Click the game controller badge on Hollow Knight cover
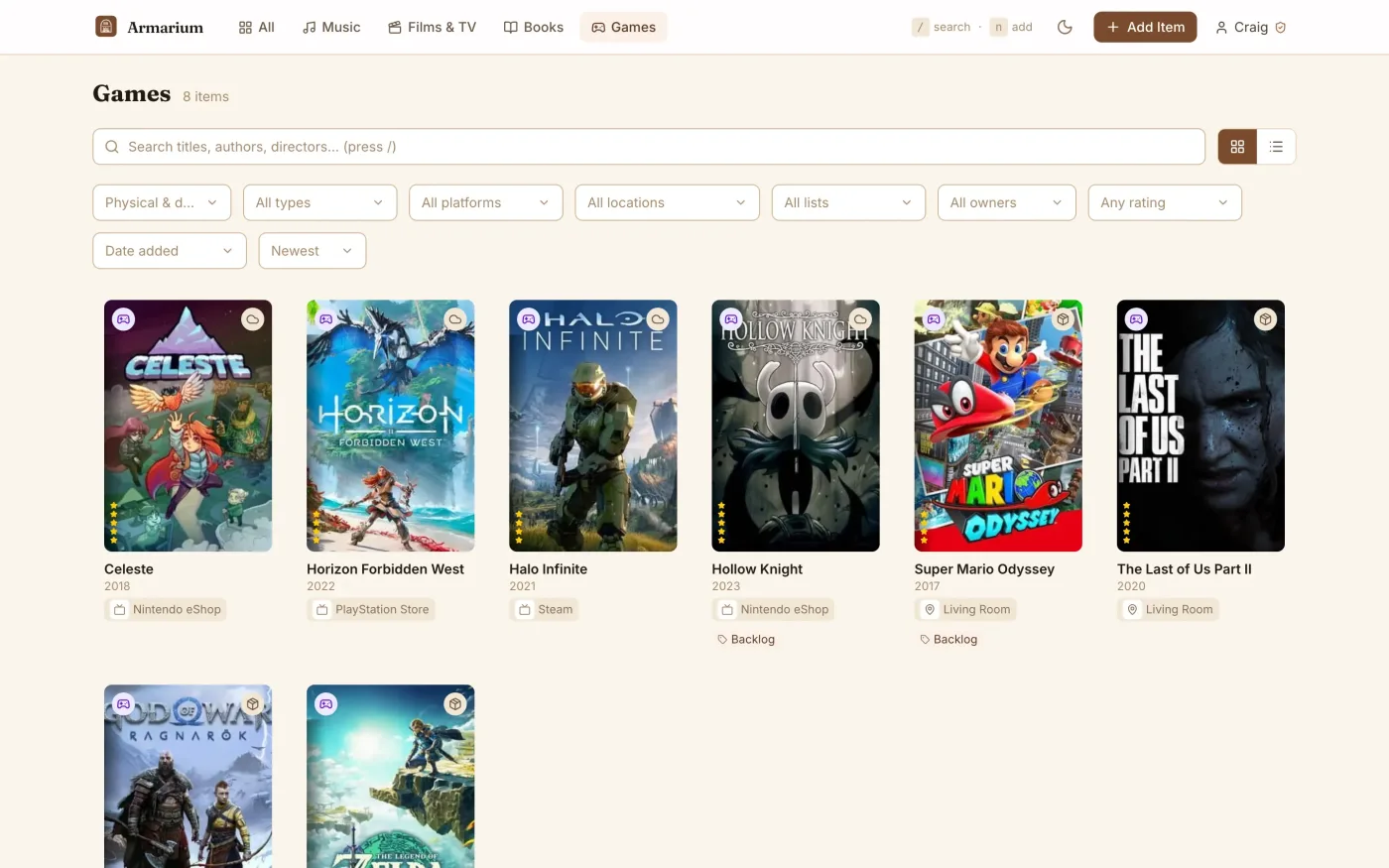Image resolution: width=1389 pixels, height=868 pixels. click(731, 319)
